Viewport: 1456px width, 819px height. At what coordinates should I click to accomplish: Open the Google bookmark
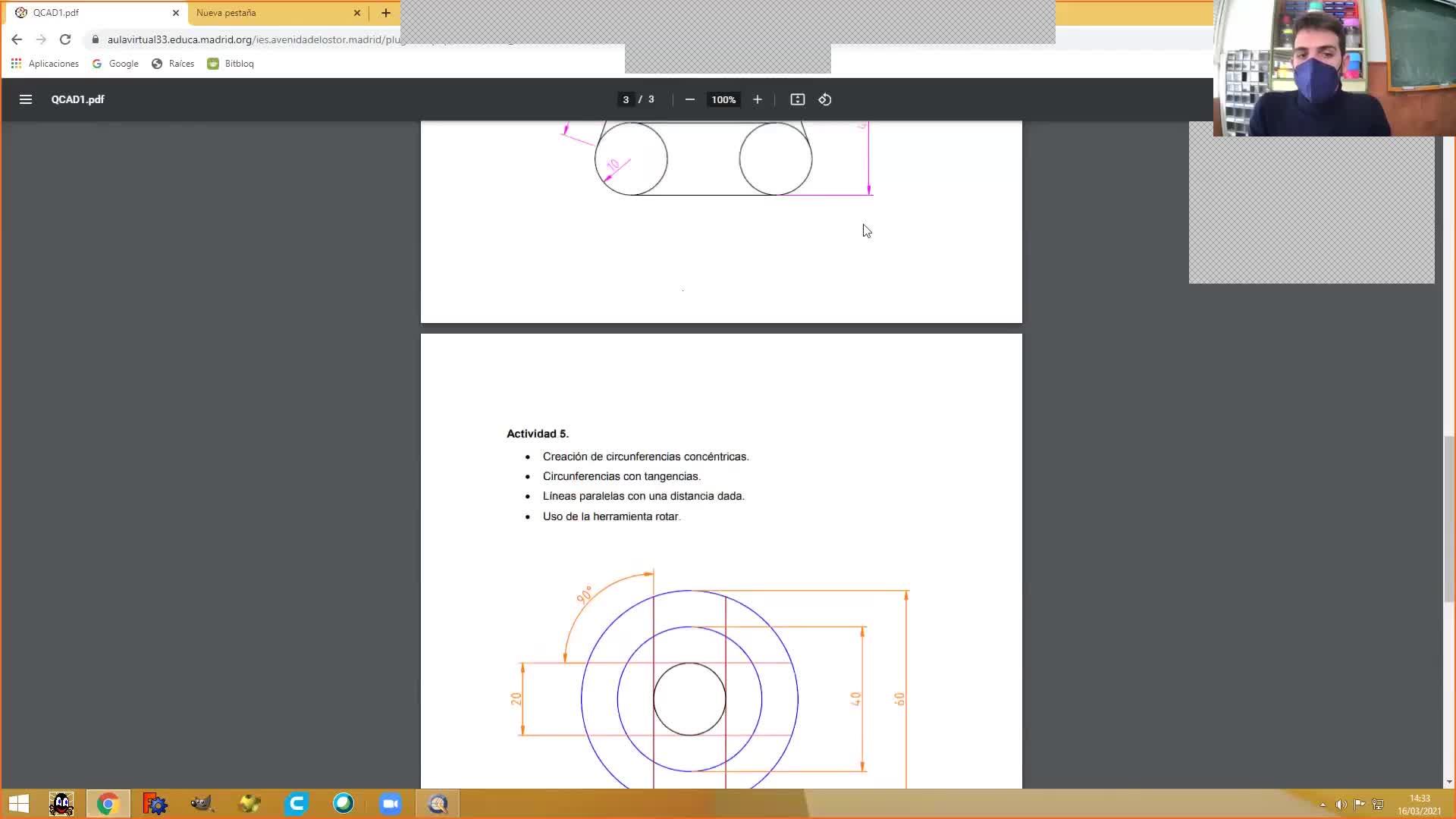[x=115, y=64]
